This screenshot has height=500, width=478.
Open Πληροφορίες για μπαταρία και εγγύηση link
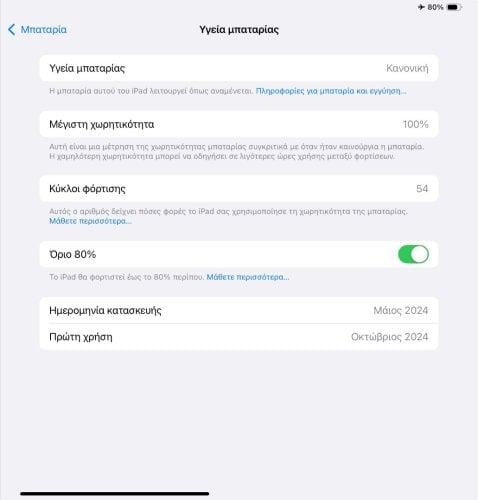(x=331, y=91)
